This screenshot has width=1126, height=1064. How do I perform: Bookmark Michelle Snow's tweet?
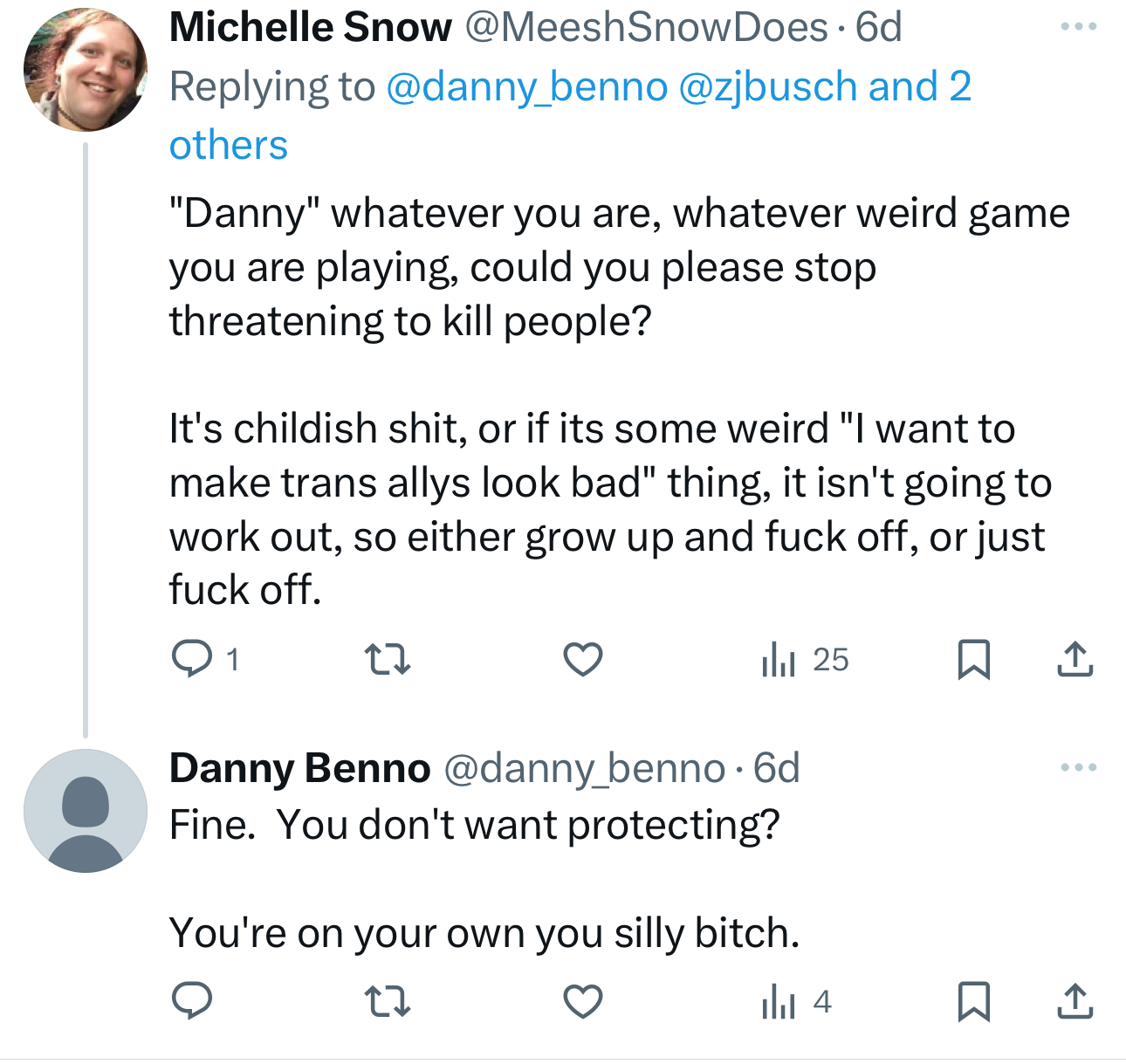pyautogui.click(x=973, y=659)
